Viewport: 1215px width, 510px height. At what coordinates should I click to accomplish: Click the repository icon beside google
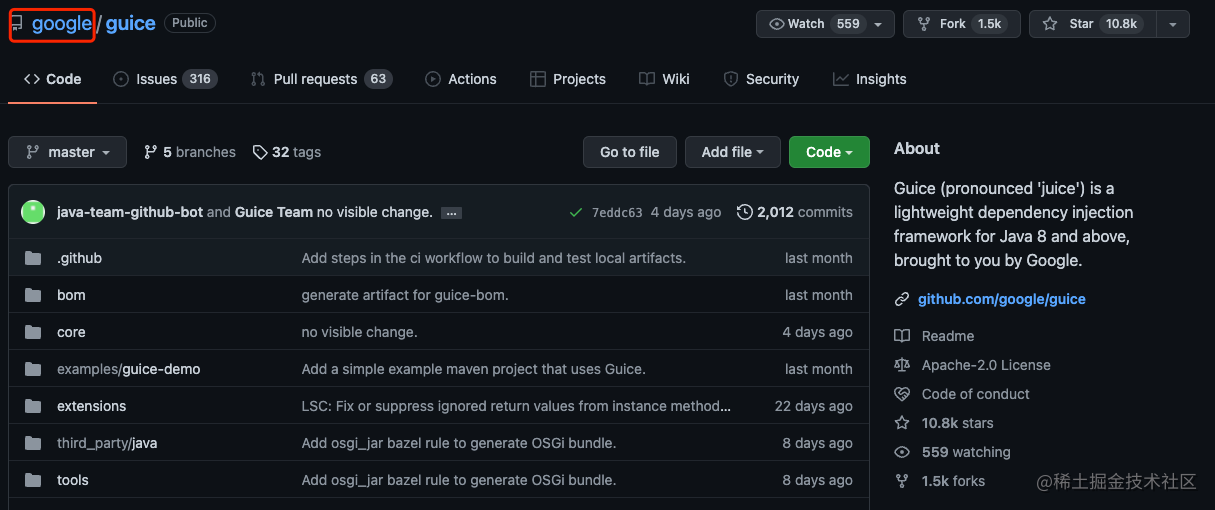[17, 23]
